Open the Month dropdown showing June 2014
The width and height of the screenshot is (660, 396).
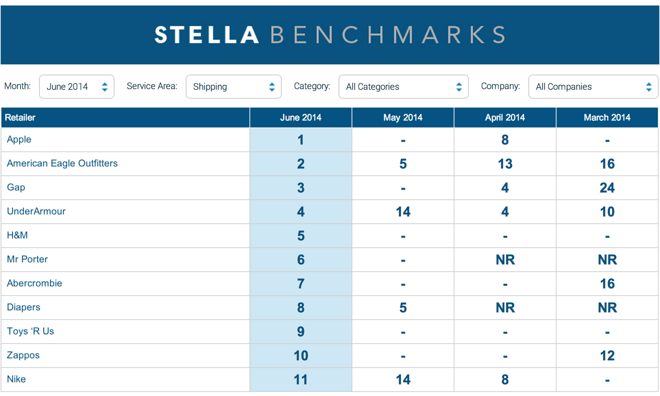pos(77,87)
